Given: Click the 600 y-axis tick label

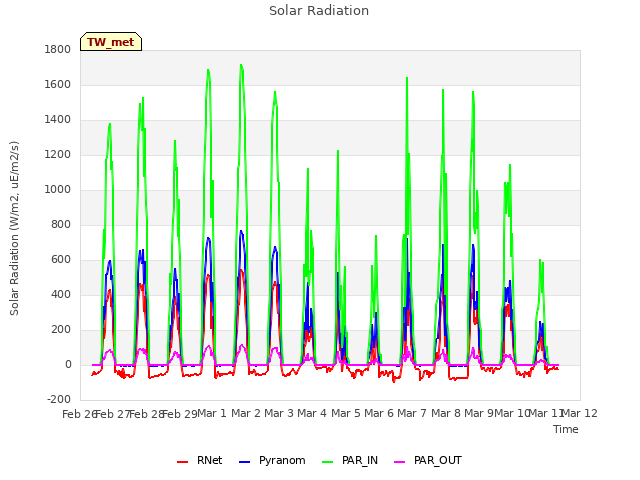Looking at the screenshot, I should (x=61, y=260).
